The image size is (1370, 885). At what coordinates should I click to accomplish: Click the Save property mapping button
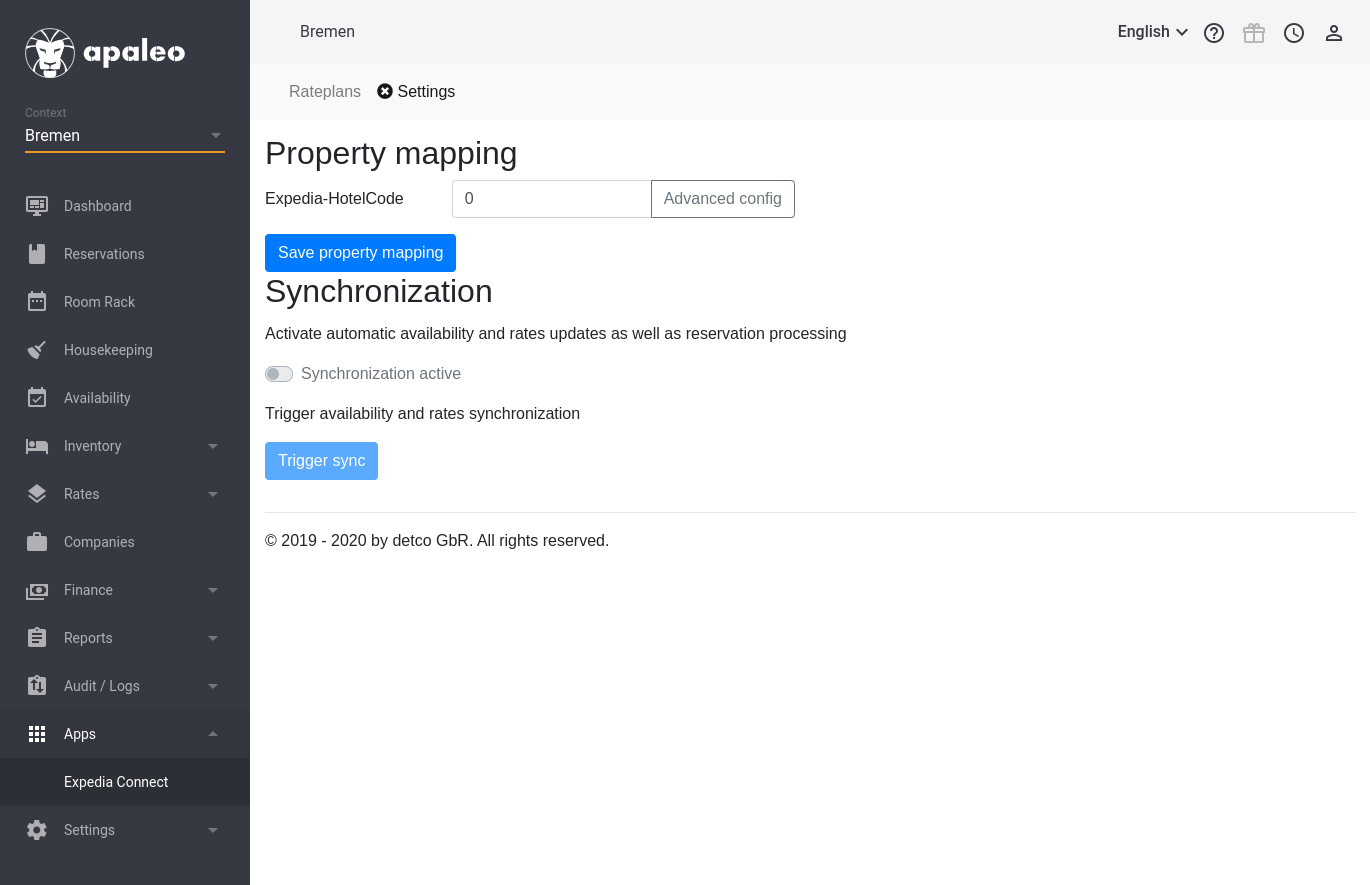360,253
